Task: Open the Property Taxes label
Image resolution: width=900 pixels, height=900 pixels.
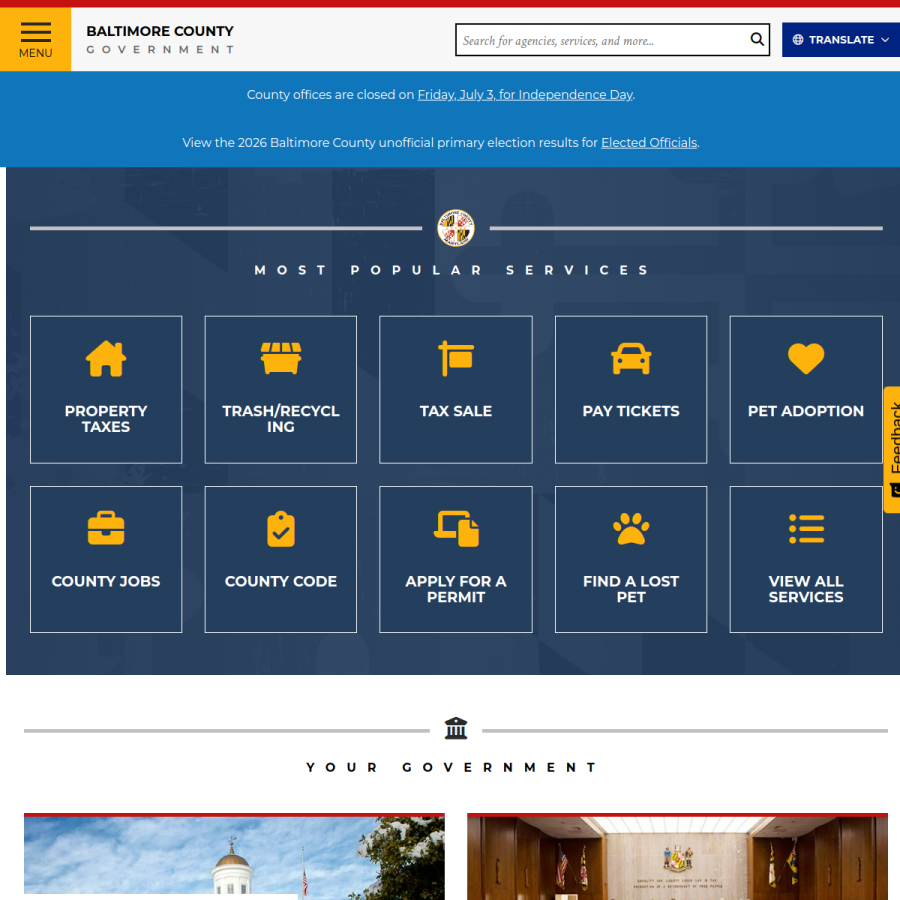Action: pos(106,419)
